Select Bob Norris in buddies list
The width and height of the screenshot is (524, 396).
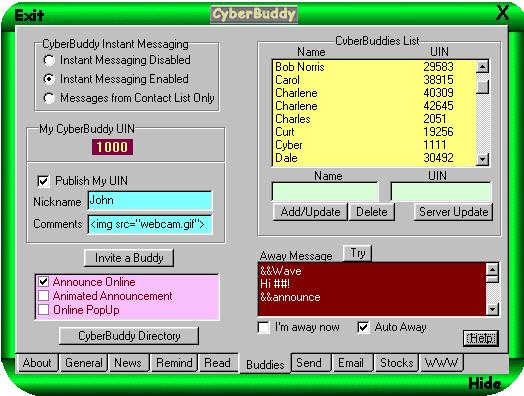click(374, 67)
